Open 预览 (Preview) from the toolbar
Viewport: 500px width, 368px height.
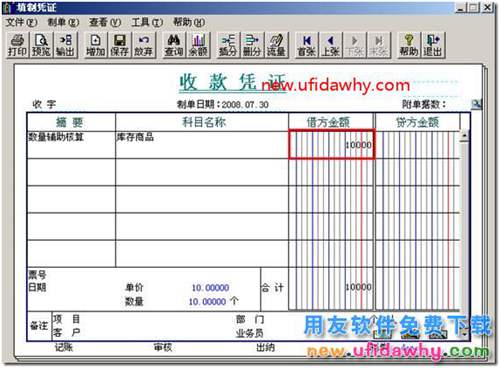(x=41, y=45)
